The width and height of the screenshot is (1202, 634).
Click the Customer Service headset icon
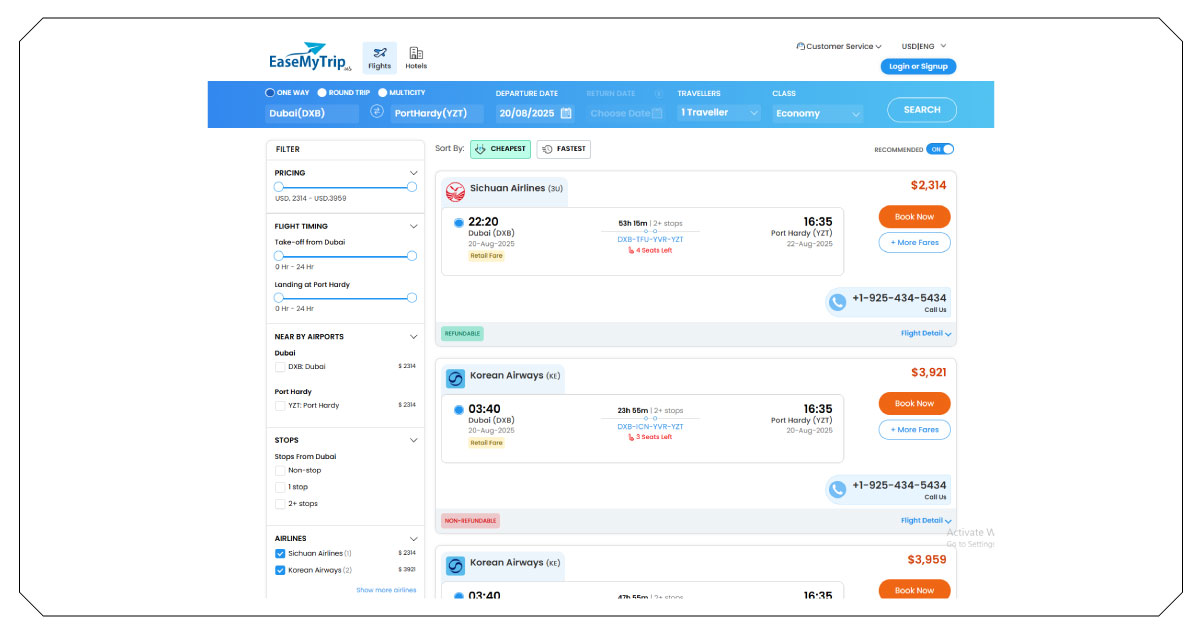point(799,45)
